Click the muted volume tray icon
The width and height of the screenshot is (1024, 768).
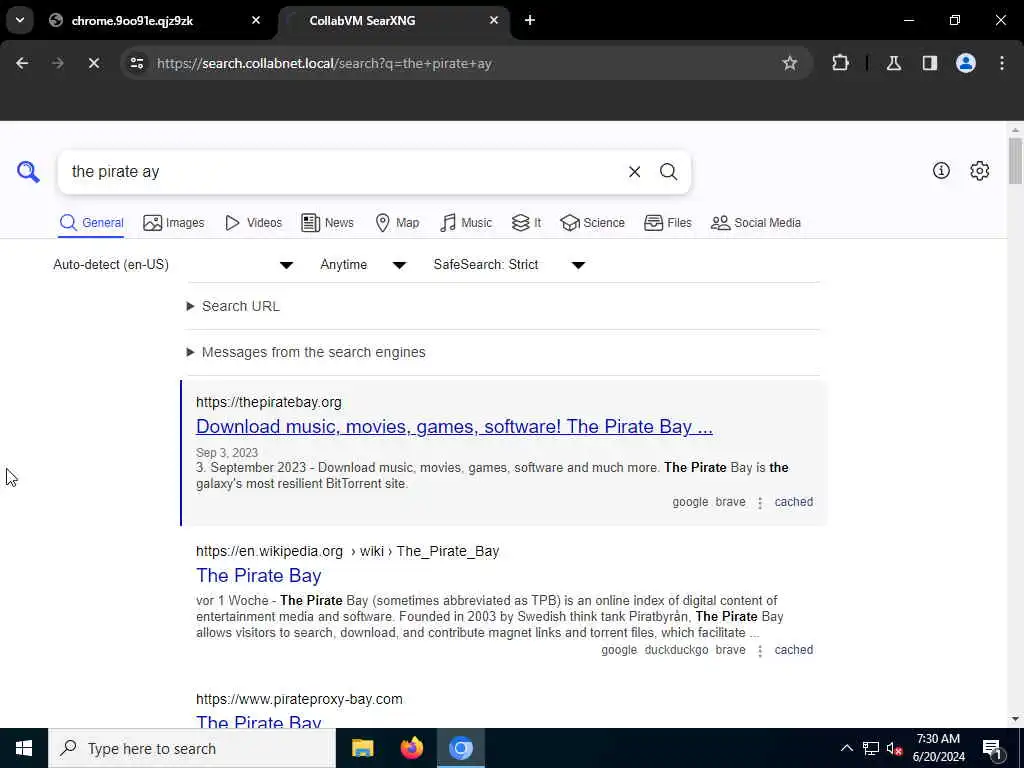pyautogui.click(x=894, y=748)
